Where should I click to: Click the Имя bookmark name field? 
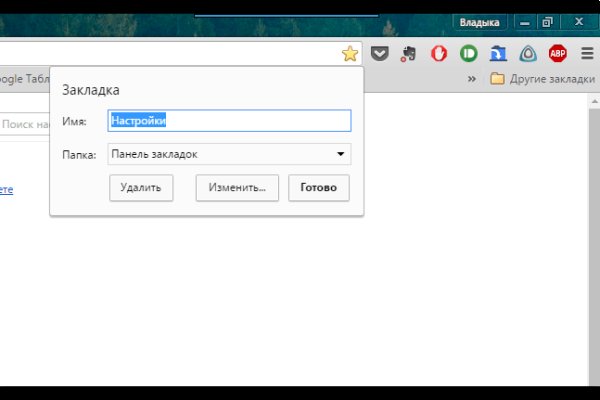pyautogui.click(x=229, y=121)
